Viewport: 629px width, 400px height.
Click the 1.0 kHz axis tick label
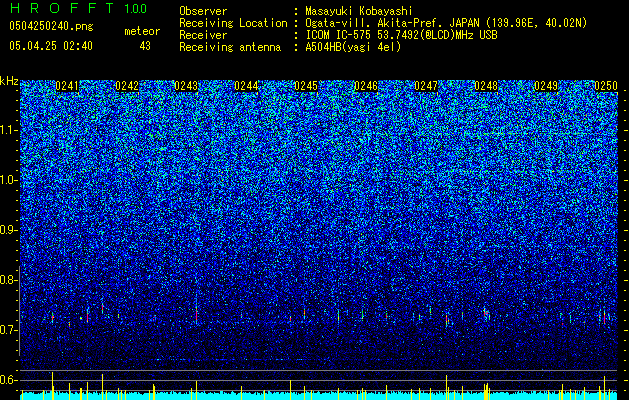pos(9,180)
